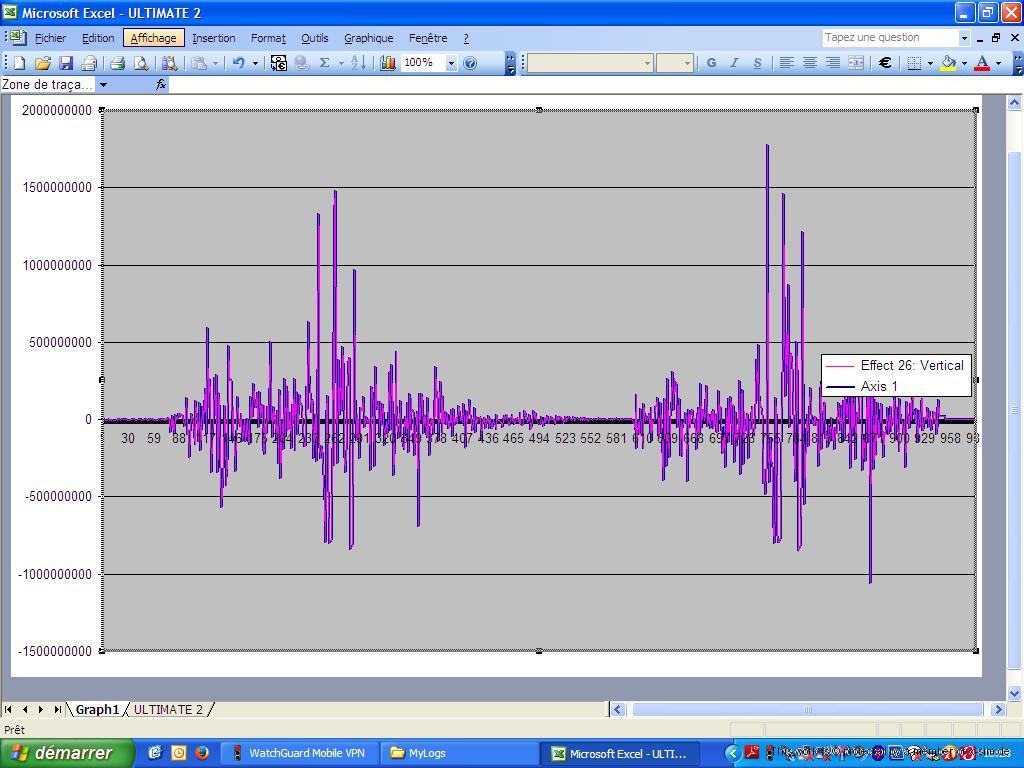Click the Chart Wizard icon
Viewport: 1024px width, 768px height.
click(x=388, y=63)
